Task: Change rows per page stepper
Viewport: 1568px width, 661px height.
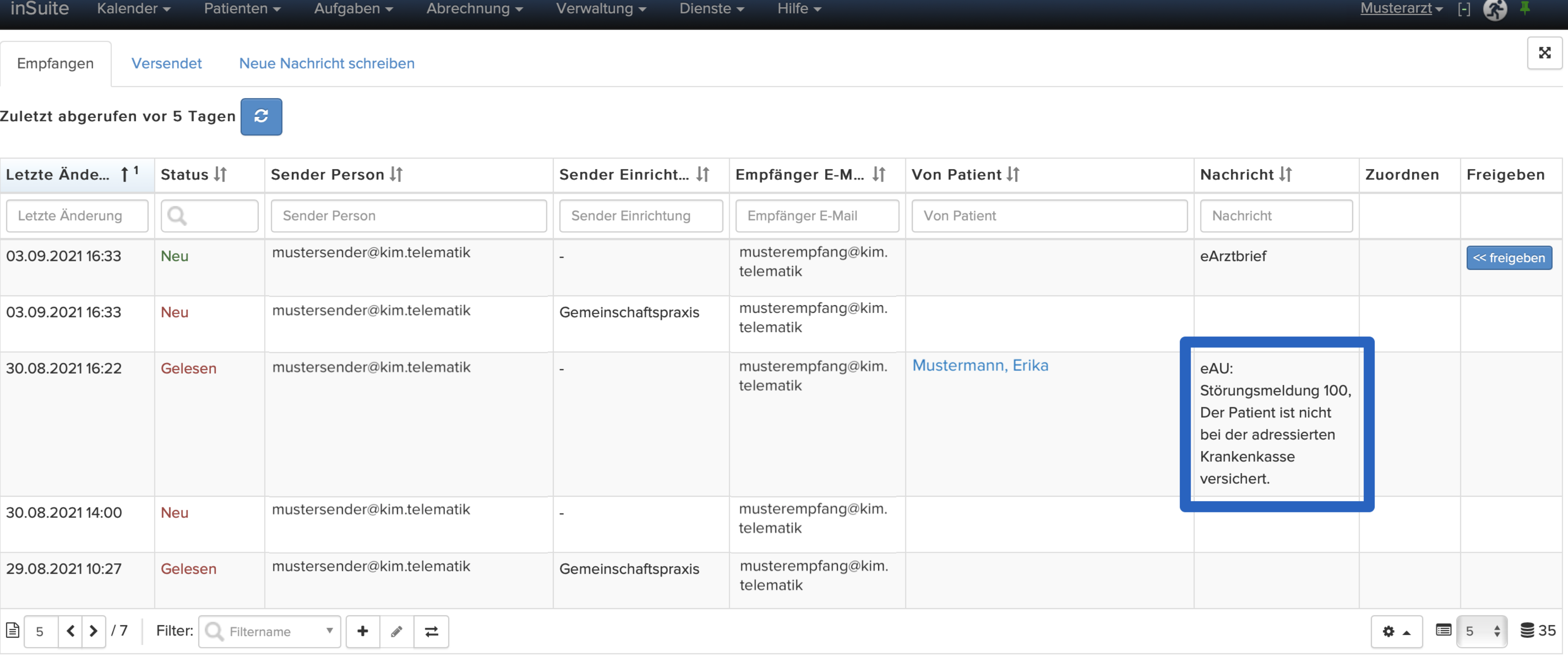Action: point(1482,631)
